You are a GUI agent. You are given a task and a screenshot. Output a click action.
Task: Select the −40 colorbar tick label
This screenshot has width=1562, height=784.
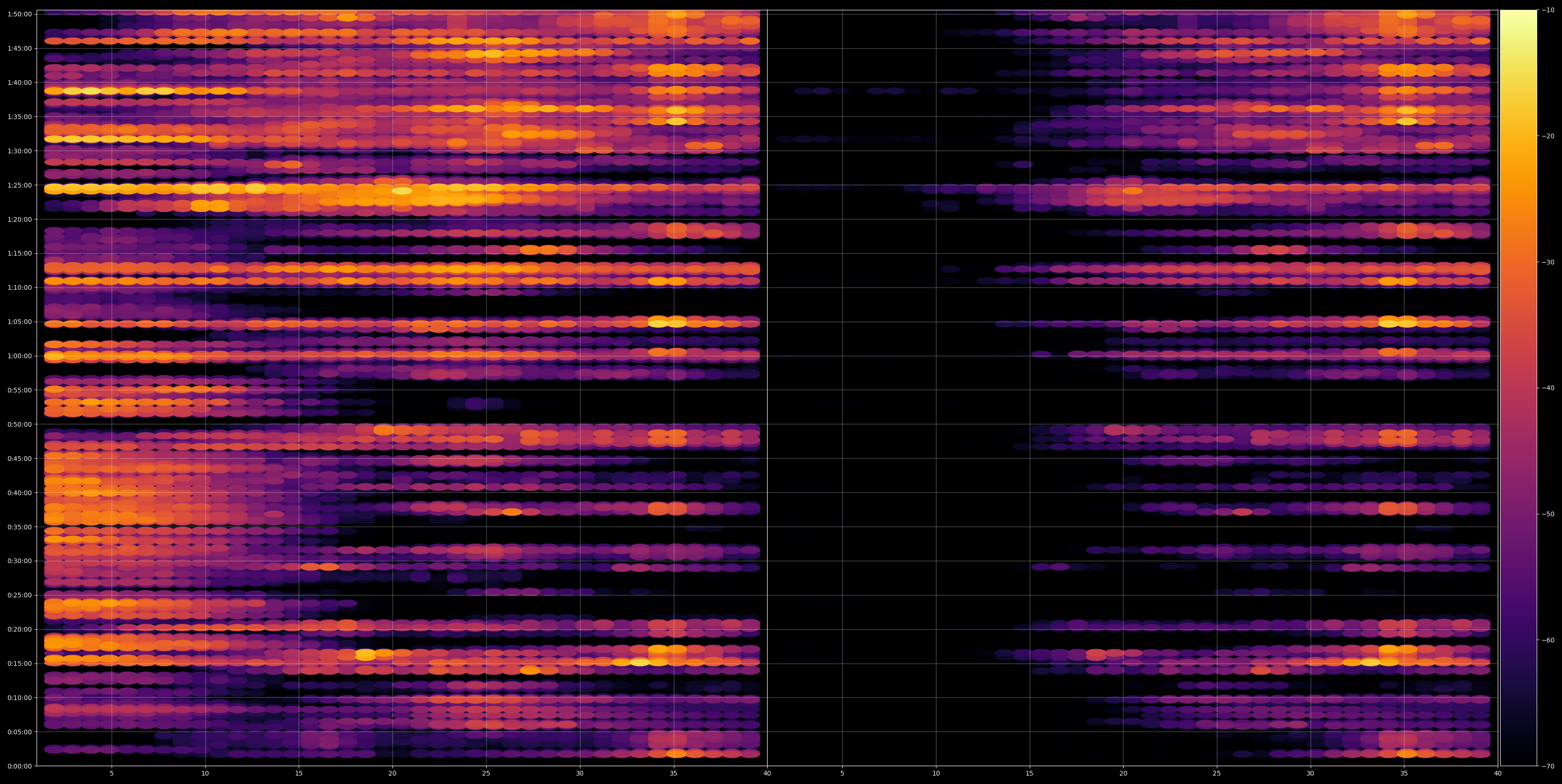click(x=1547, y=388)
